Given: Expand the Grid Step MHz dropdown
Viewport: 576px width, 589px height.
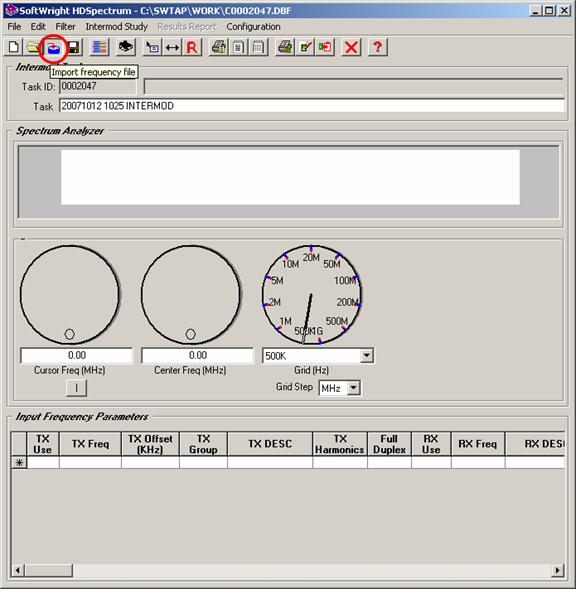Looking at the screenshot, I should point(353,388).
